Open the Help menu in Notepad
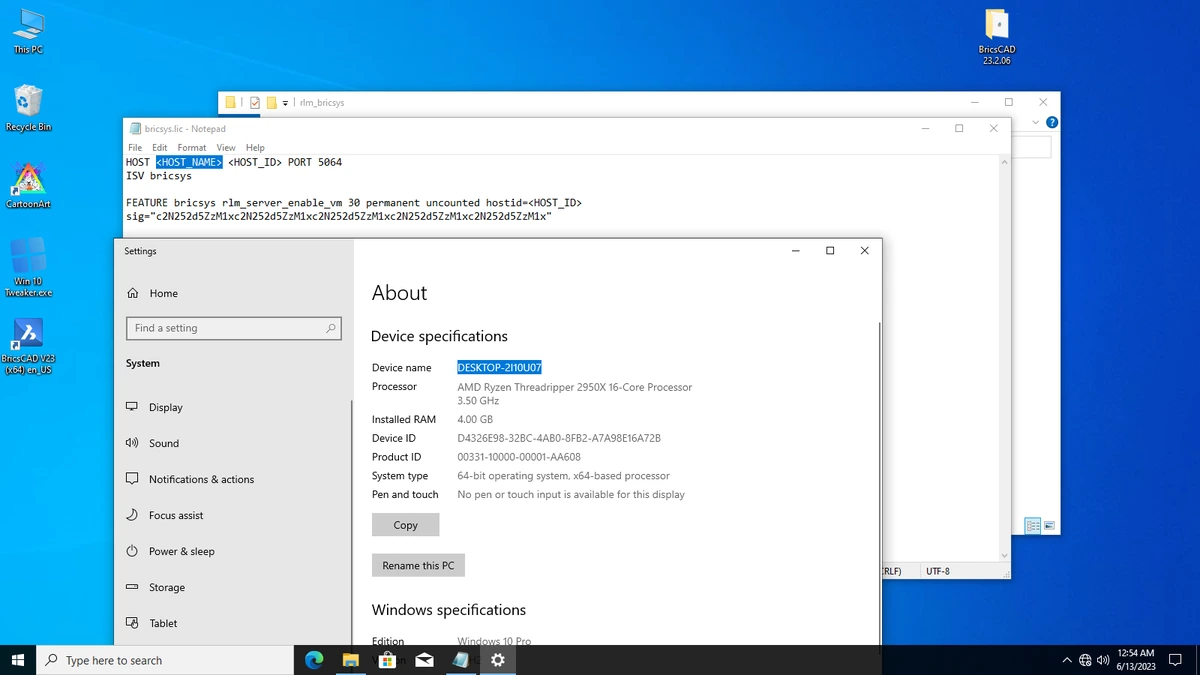 point(255,147)
